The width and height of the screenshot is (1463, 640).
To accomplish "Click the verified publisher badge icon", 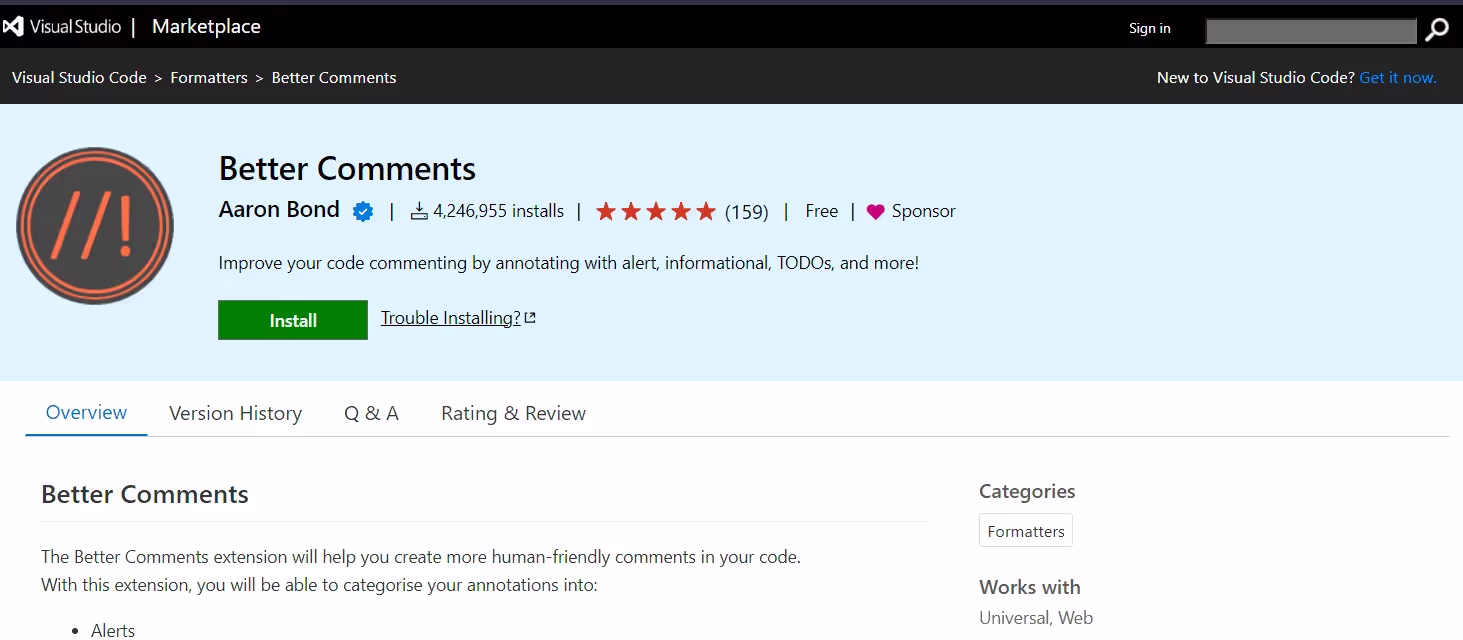I will (362, 211).
